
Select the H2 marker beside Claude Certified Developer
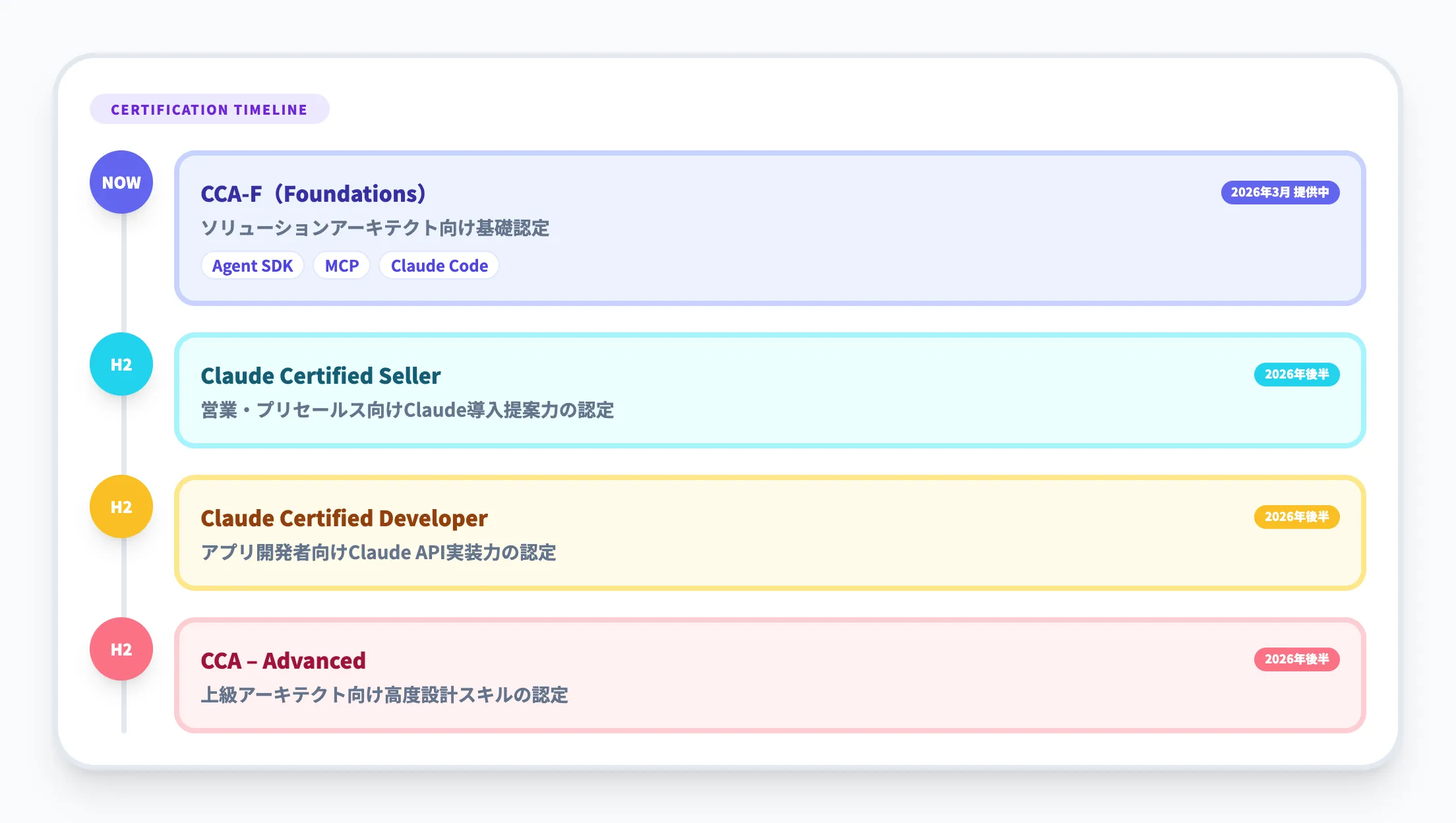[121, 506]
